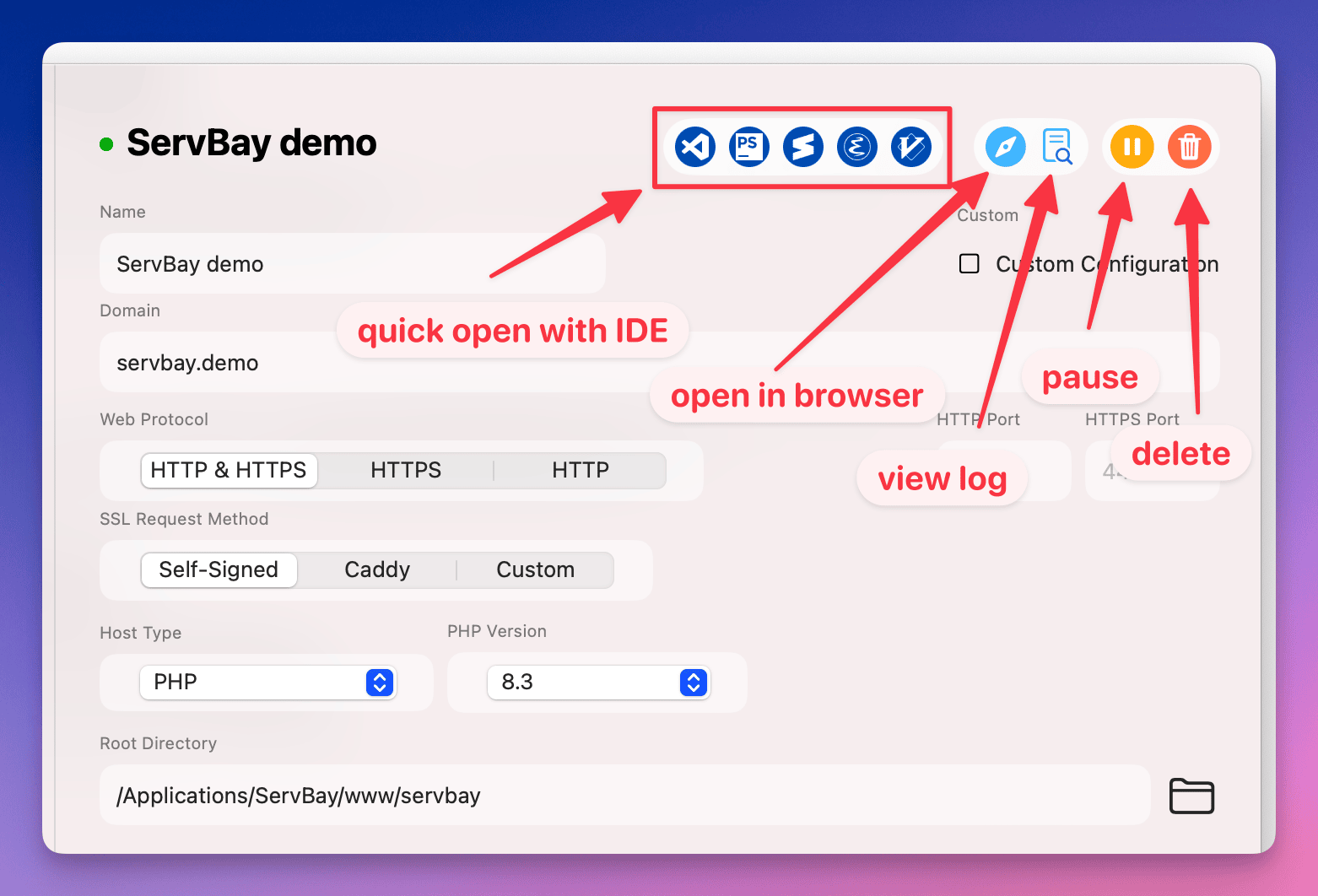Select HTTP & HTTPS web protocol
Viewport: 1318px width, 896px height.
229,470
